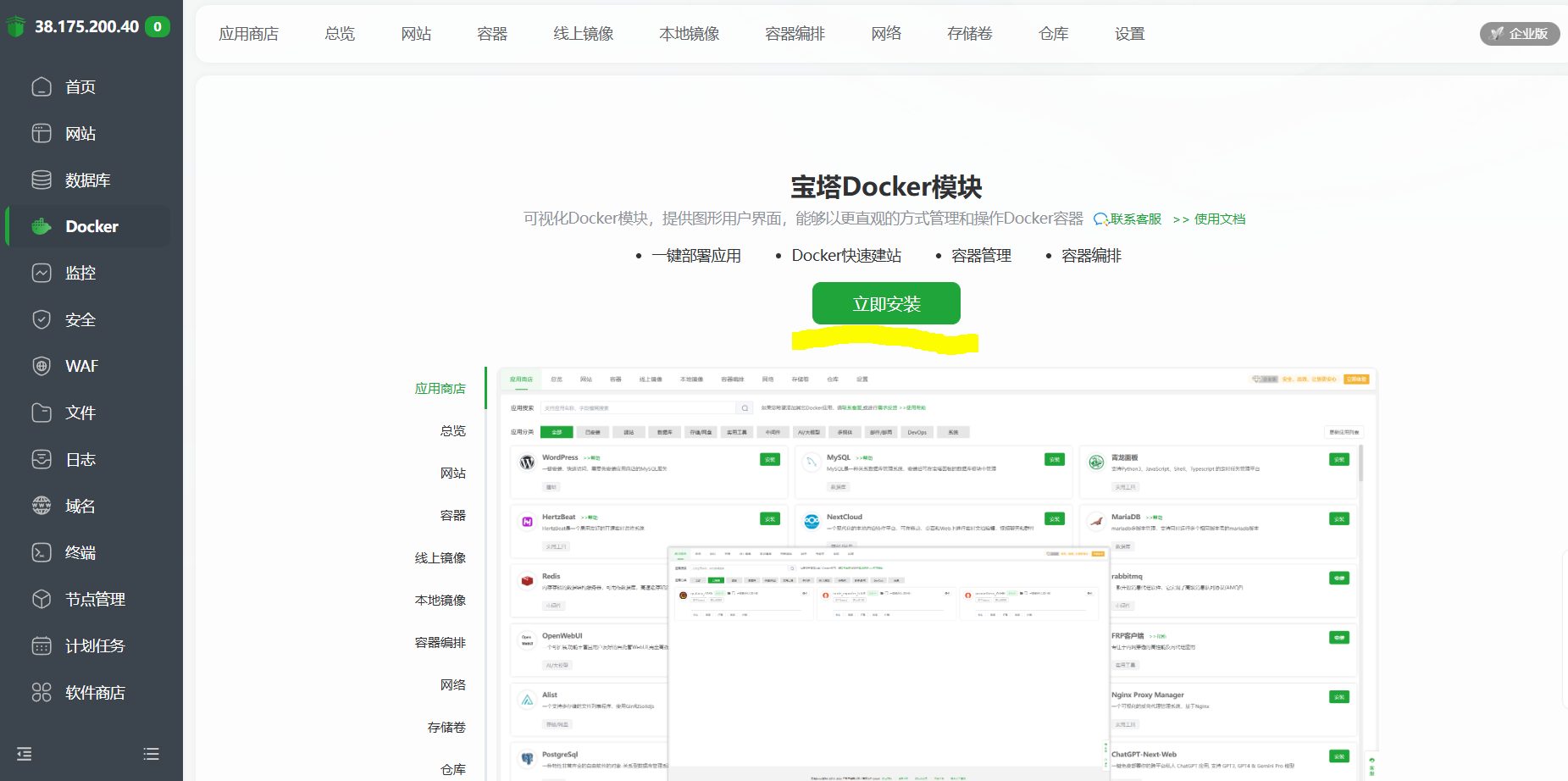Open the Database (数据库) sidebar icon
1568x781 pixels.
point(42,180)
